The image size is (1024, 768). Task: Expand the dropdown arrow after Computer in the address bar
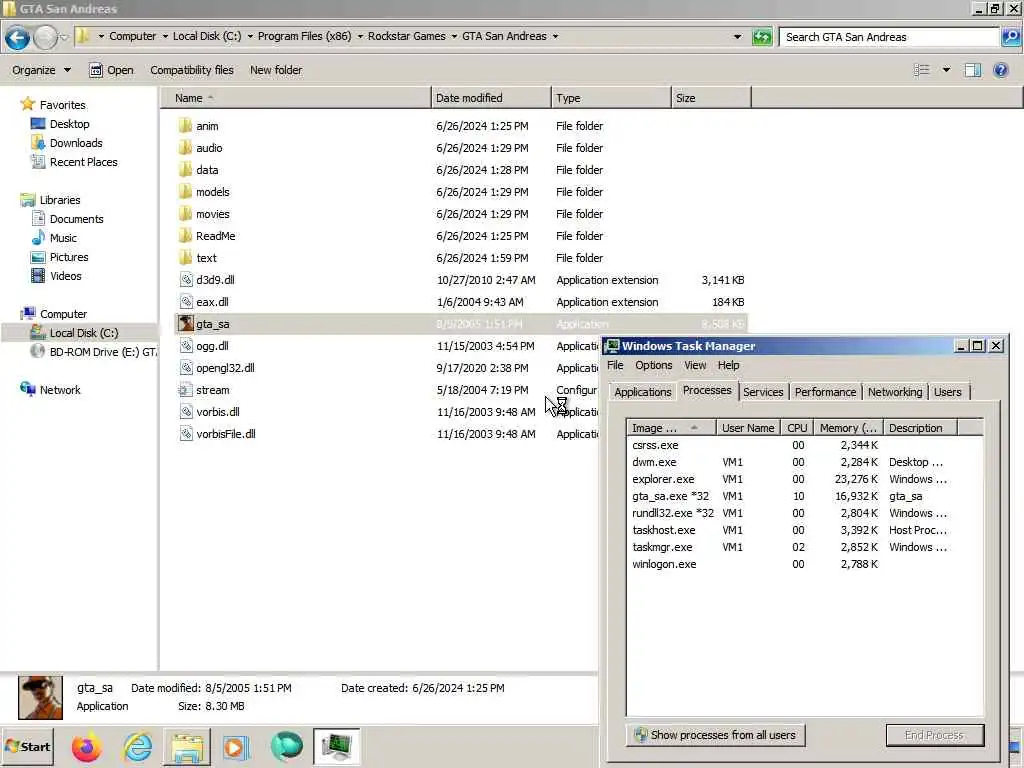(165, 37)
